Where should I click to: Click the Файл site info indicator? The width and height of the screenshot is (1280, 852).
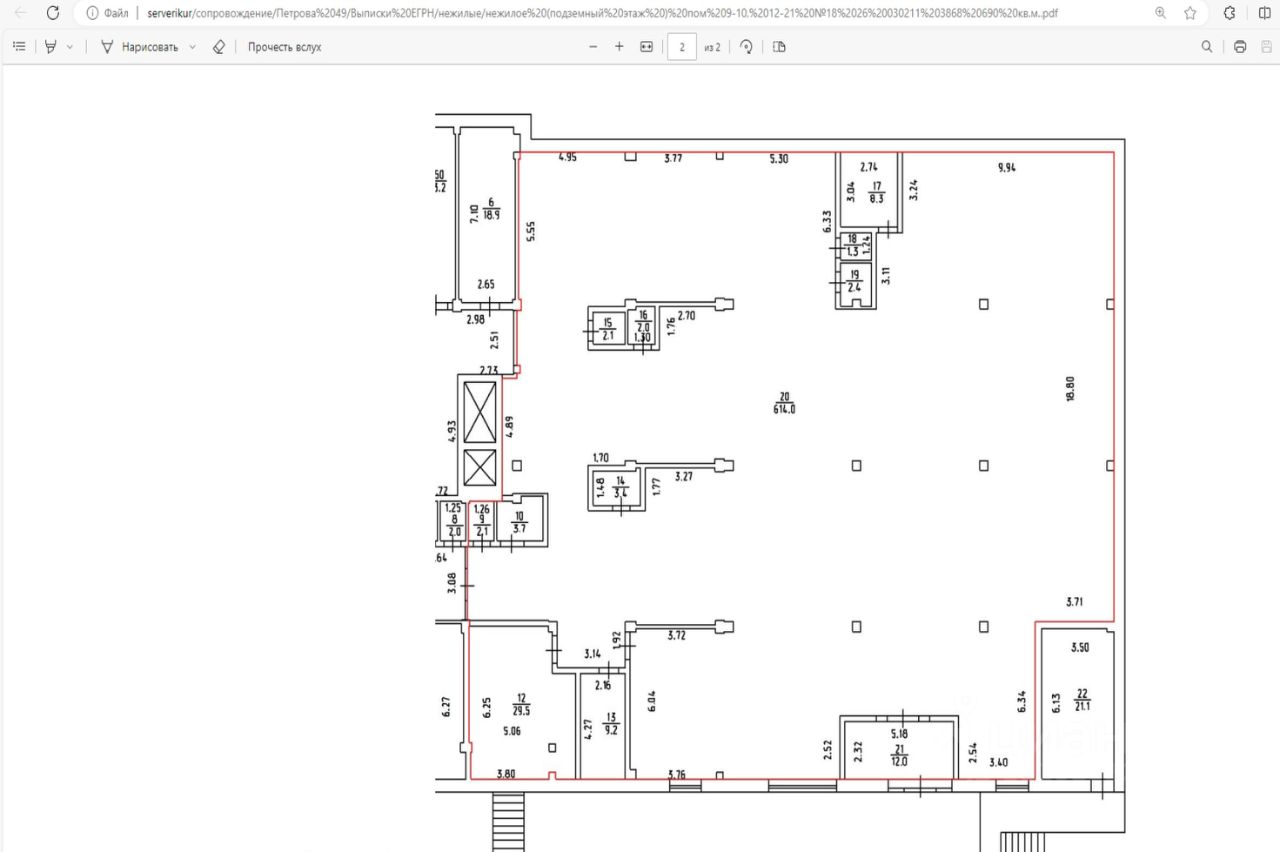pos(107,13)
